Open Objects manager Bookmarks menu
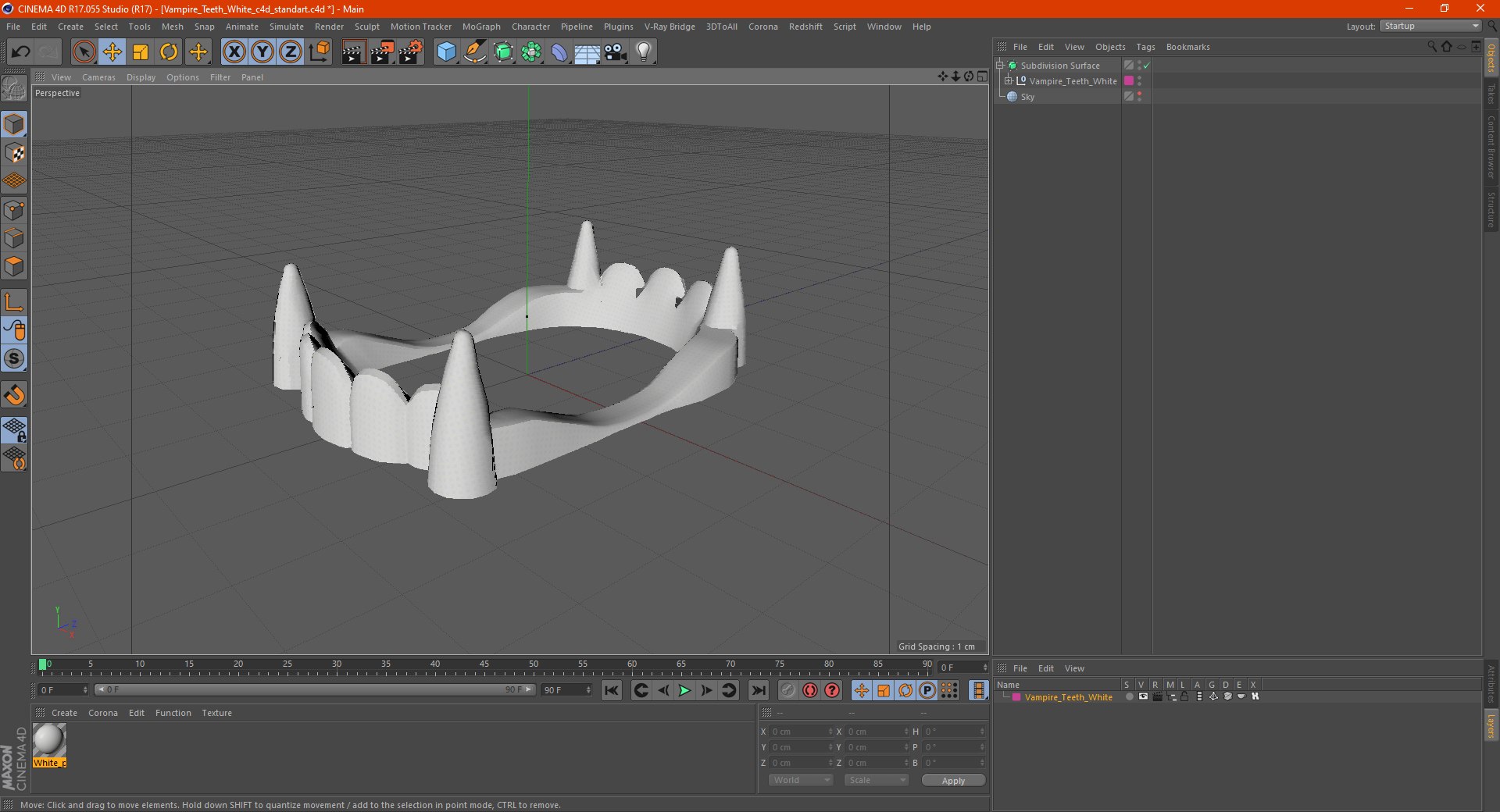 [x=1187, y=47]
